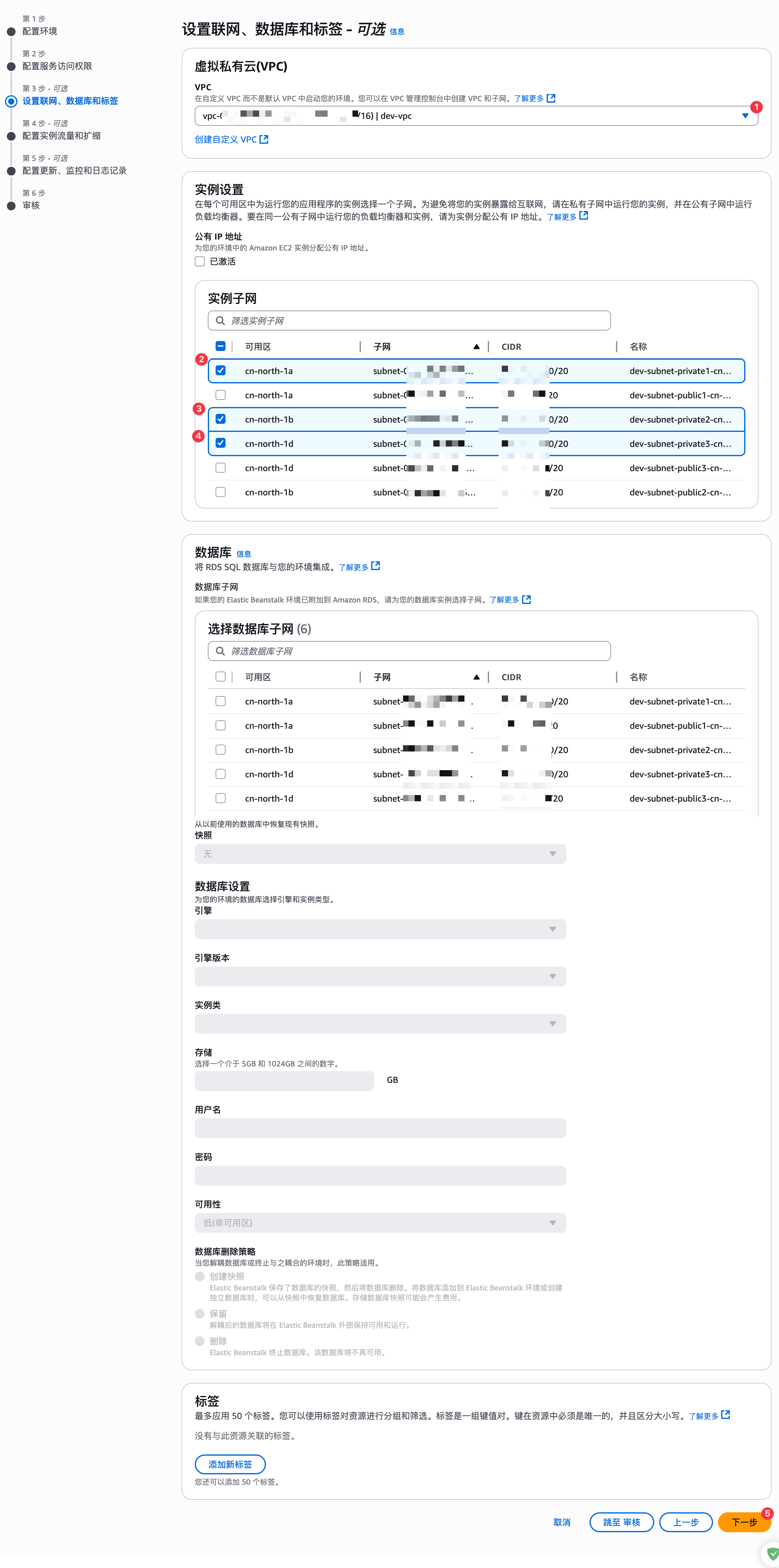Image resolution: width=779 pixels, height=1568 pixels.
Task: Uncheck dev-subnet-private1 instance subnet row
Action: (x=220, y=371)
